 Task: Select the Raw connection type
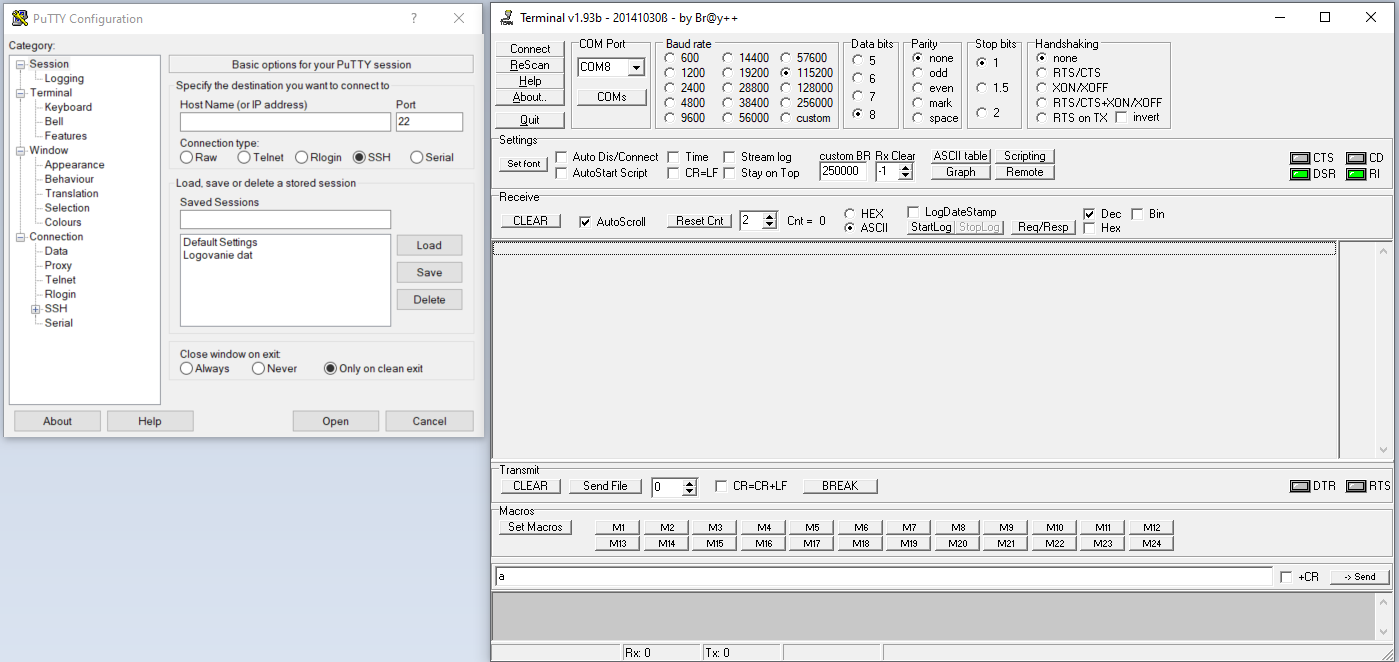coord(187,157)
